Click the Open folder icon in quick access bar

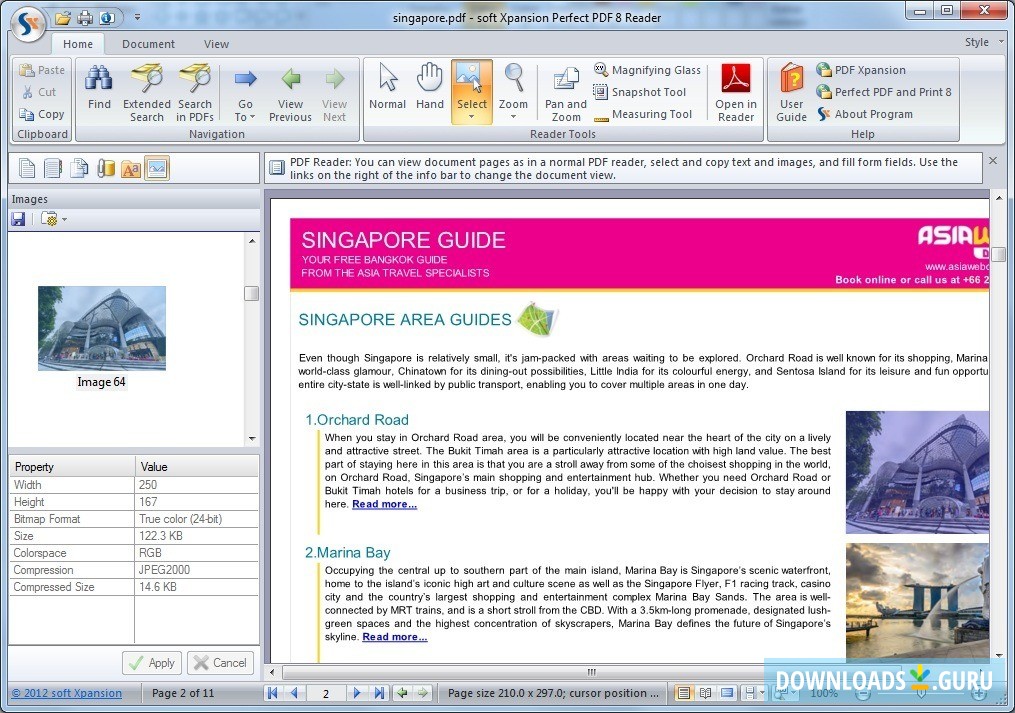63,17
